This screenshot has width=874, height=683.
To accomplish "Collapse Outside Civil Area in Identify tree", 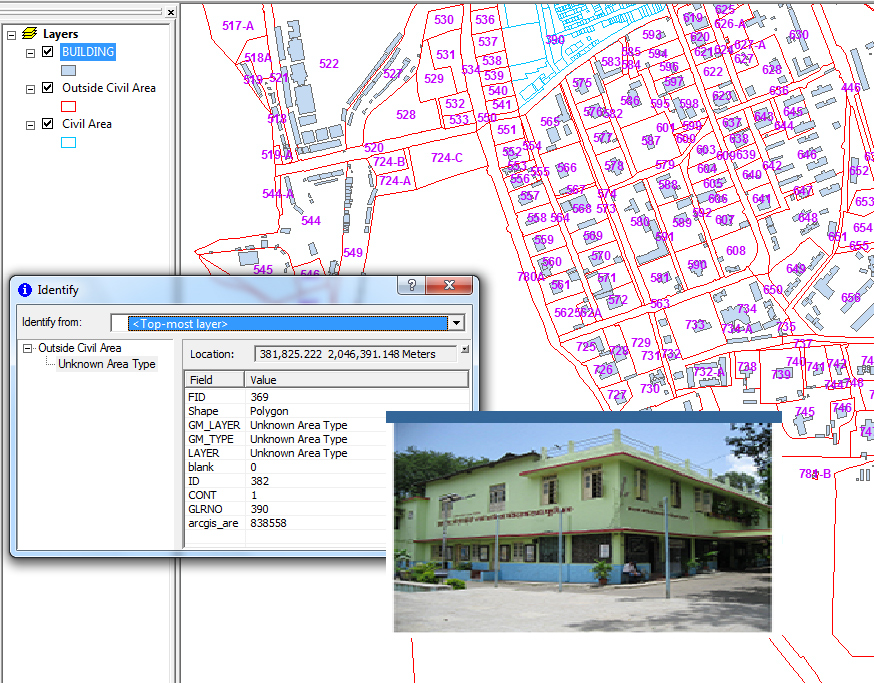I will click(x=27, y=348).
